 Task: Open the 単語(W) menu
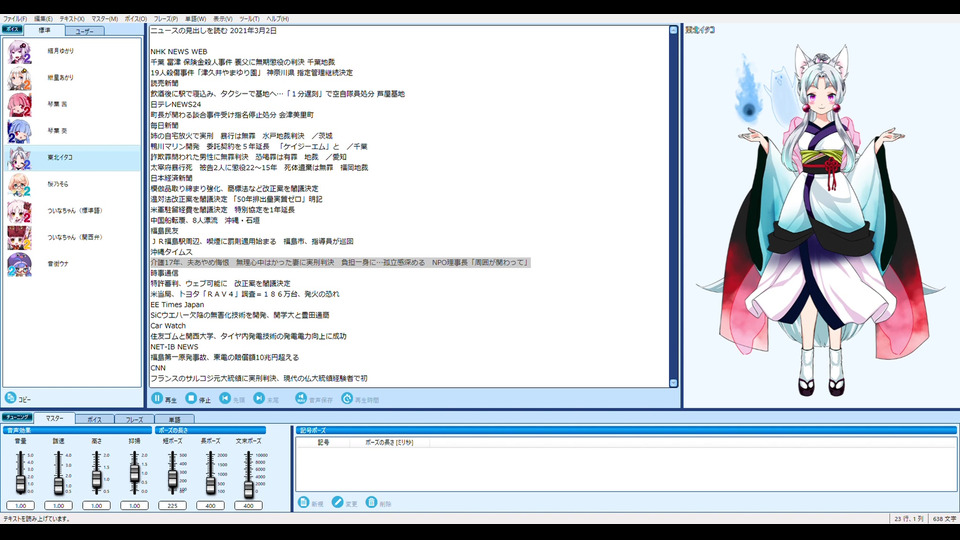(x=196, y=19)
